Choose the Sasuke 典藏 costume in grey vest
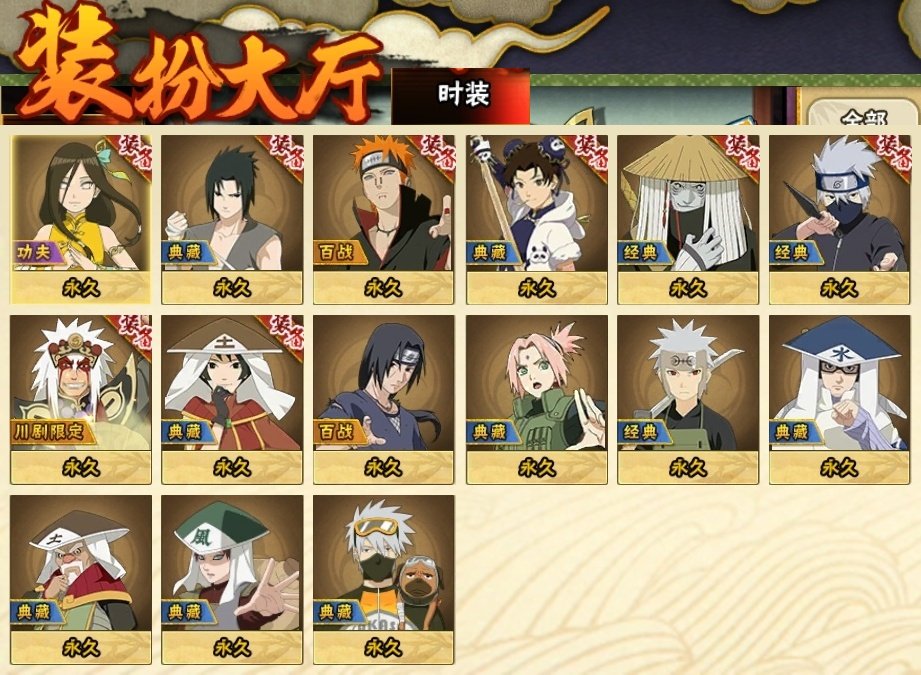Viewport: 921px width, 675px height. click(232, 219)
